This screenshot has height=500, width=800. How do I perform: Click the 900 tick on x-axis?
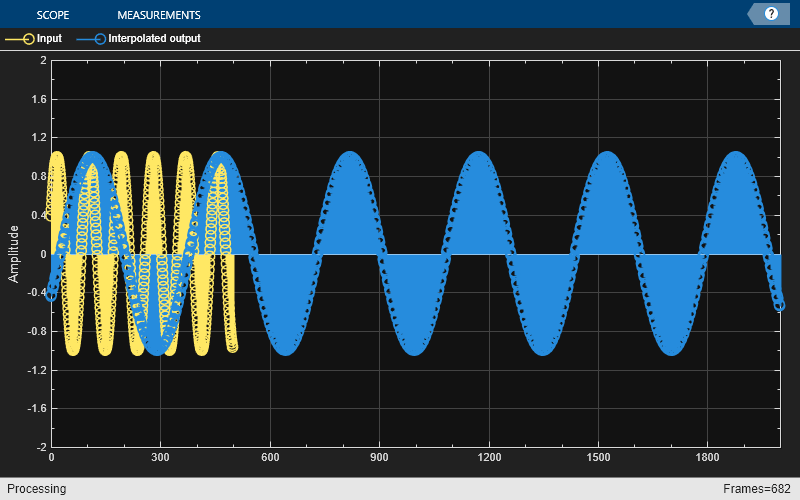click(379, 457)
